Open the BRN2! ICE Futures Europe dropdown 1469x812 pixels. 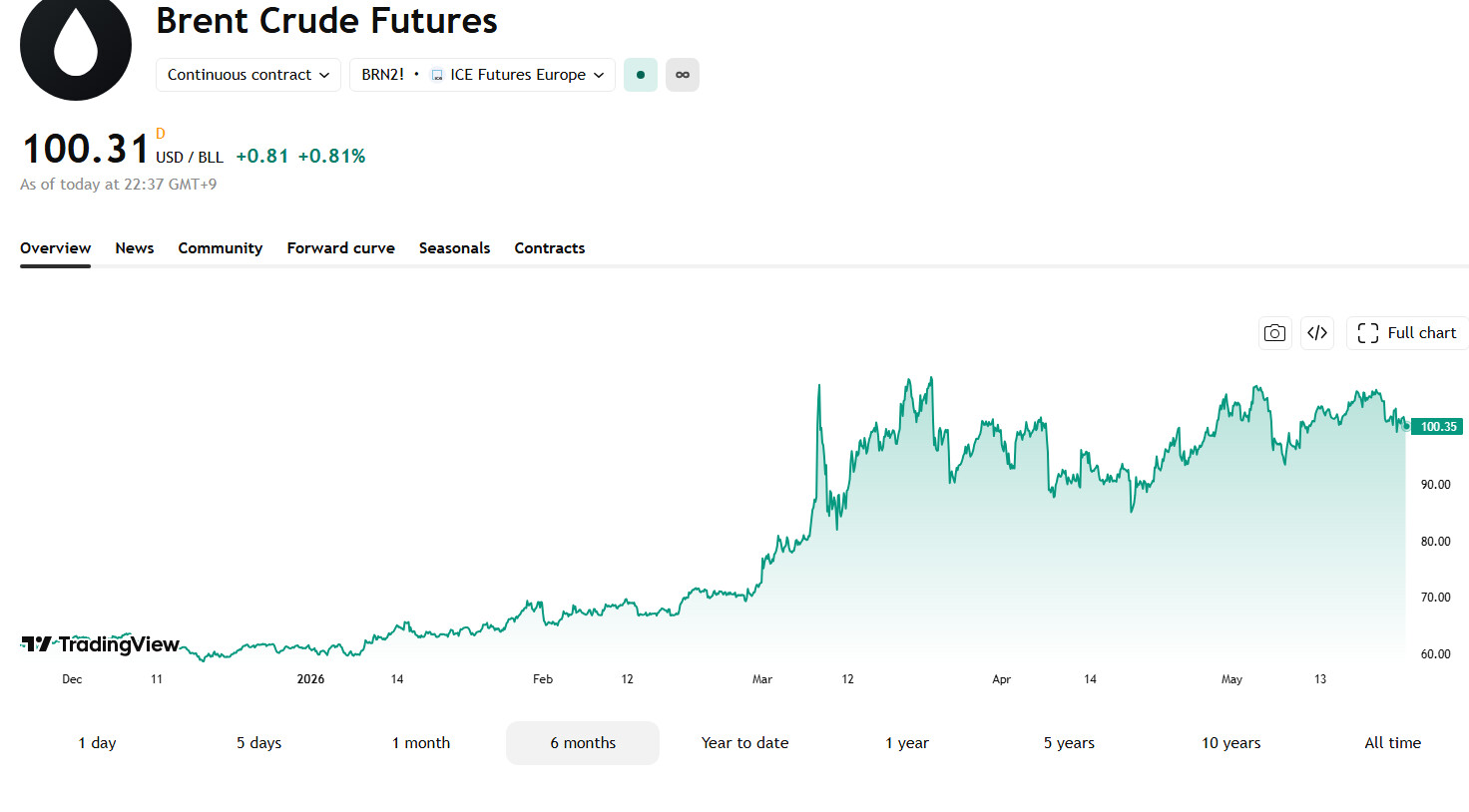[482, 75]
